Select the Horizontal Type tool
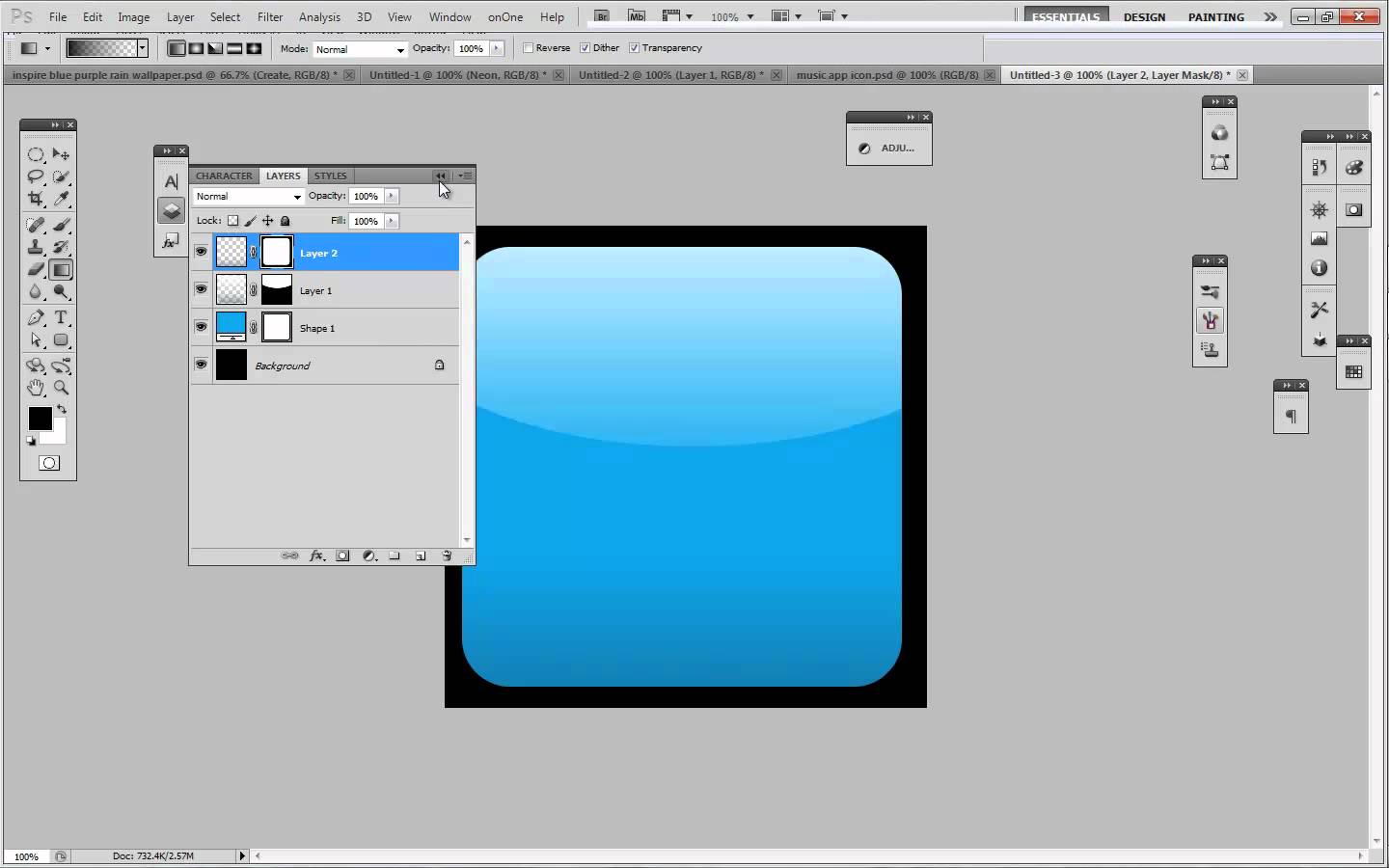The image size is (1389, 868). click(x=61, y=317)
